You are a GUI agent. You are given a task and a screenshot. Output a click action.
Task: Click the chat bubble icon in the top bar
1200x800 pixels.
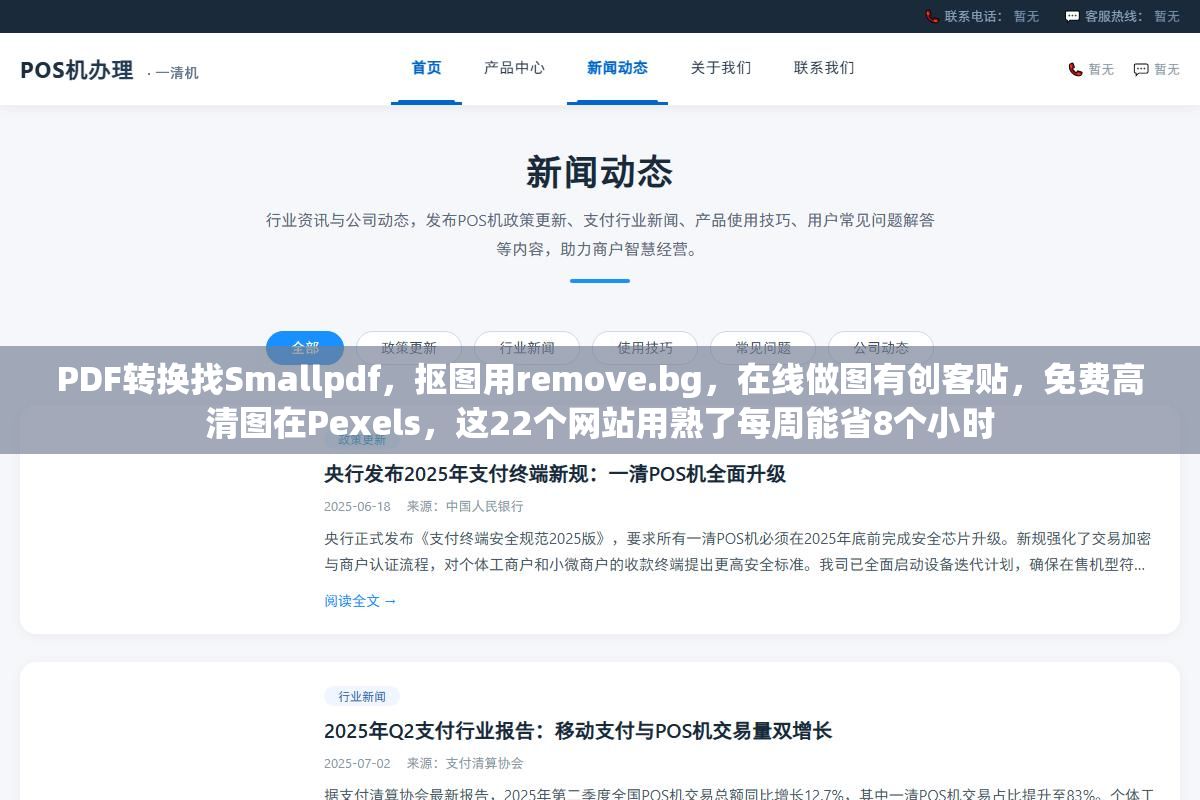click(x=1073, y=16)
